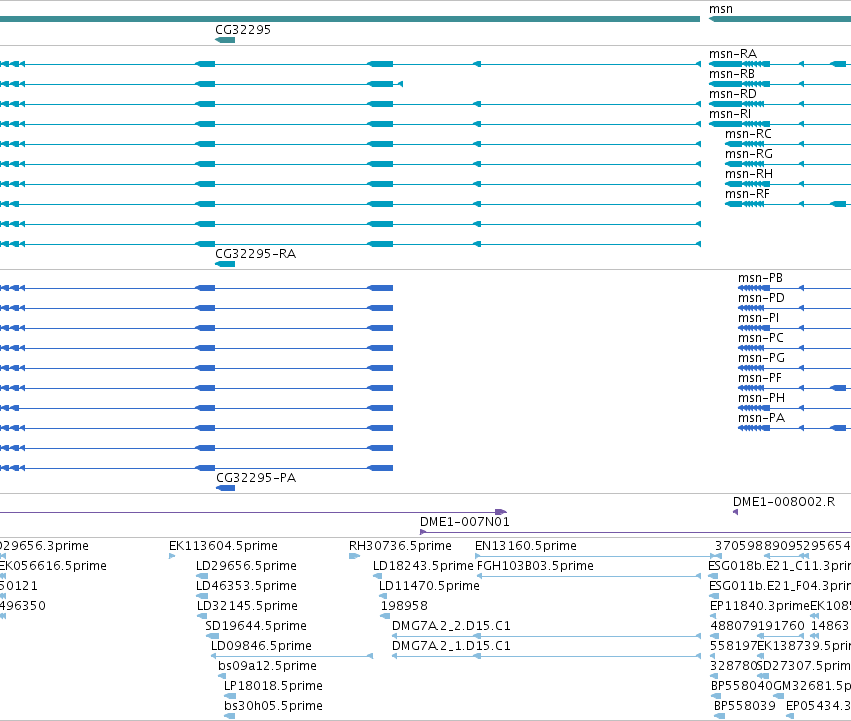The height and width of the screenshot is (721, 851).
Task: Select the msn-RB transcript label
Action: (732, 74)
